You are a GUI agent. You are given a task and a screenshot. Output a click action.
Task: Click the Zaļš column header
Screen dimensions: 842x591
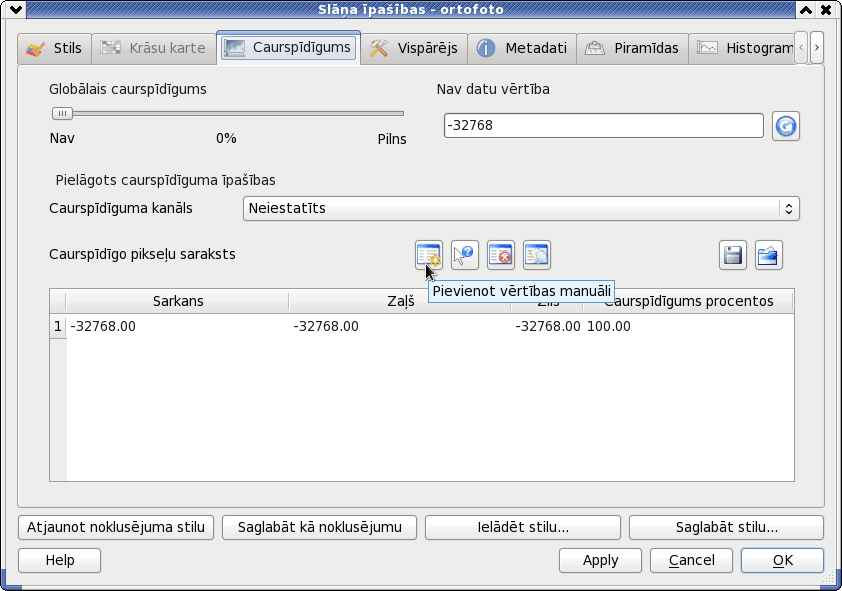click(x=400, y=301)
